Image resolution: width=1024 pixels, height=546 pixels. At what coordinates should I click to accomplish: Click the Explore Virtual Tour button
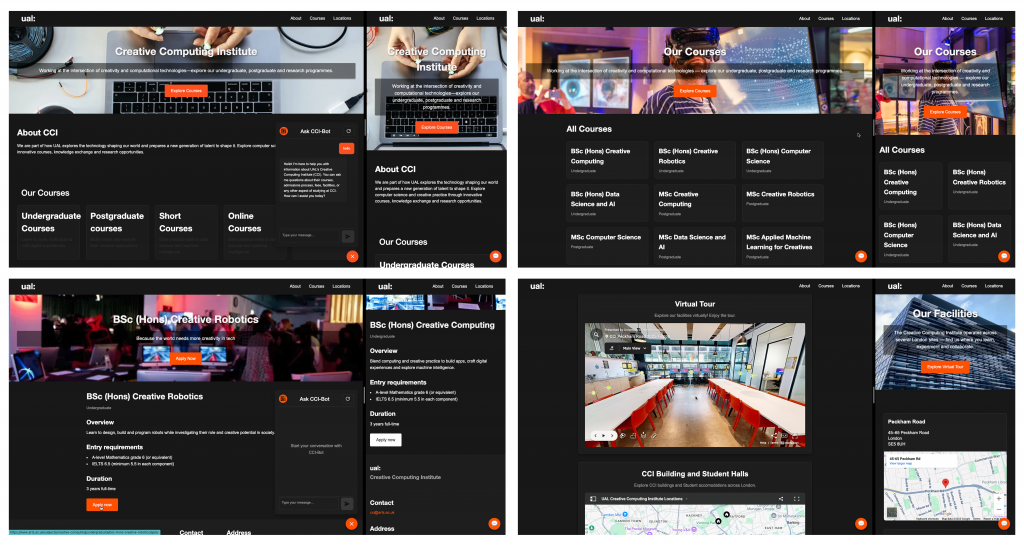coord(945,367)
